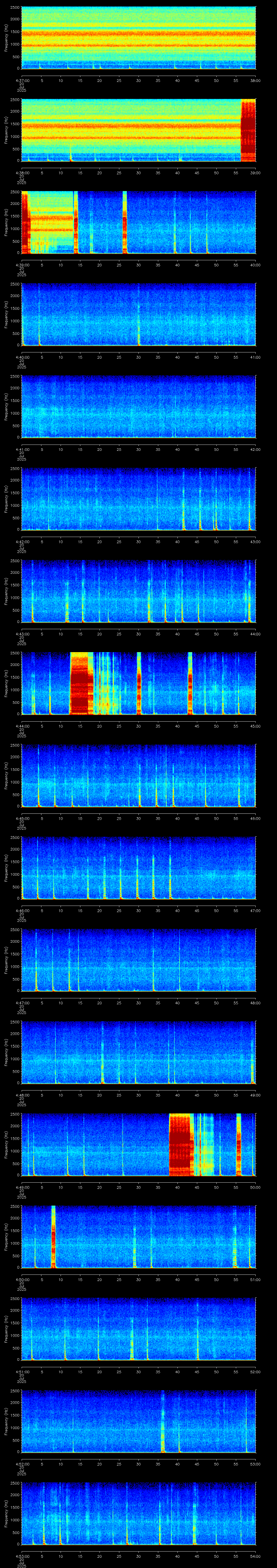This screenshot has width=277, height=1568.
Task: View the spectrogram panel starting at 4:42:00
Action: (139, 499)
